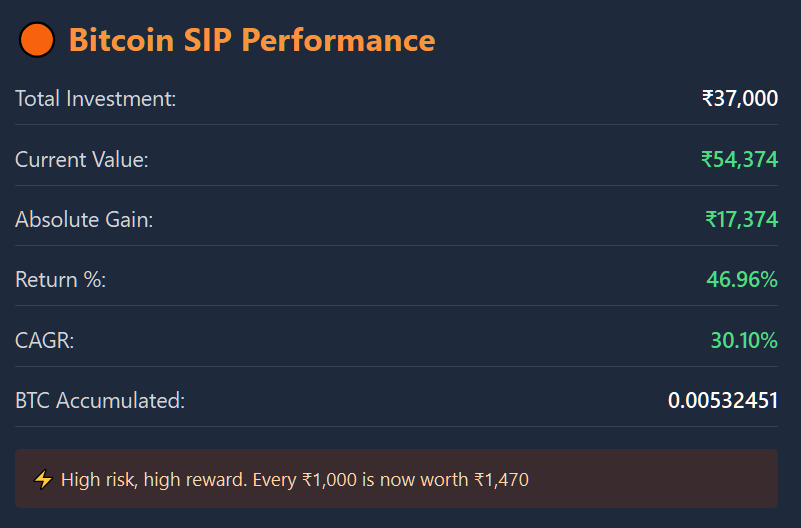Click the CAGR label
Screen dimensions: 801x528
[x=45, y=341]
